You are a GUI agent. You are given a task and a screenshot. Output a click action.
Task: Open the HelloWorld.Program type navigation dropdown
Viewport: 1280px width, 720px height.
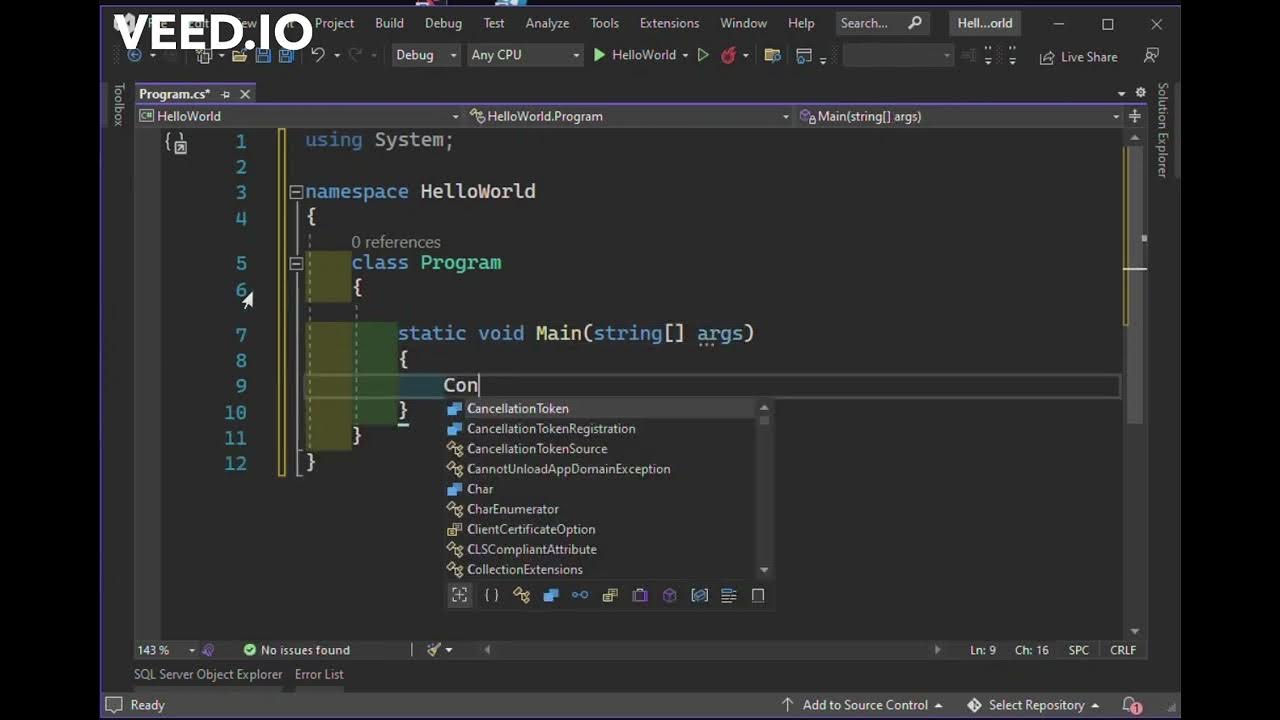point(630,116)
